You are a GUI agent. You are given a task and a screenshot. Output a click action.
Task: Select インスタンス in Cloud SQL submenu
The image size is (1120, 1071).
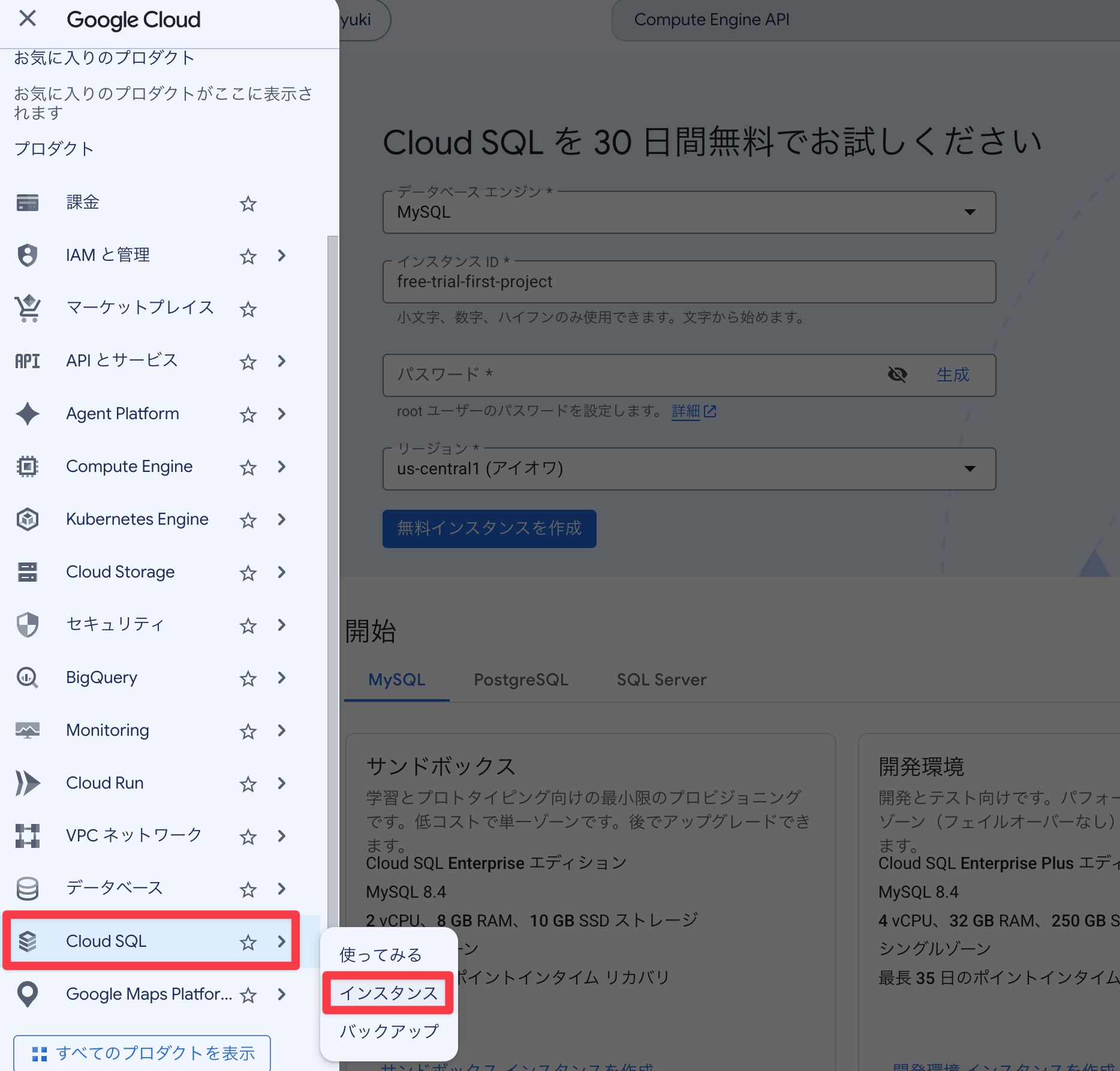pos(389,993)
